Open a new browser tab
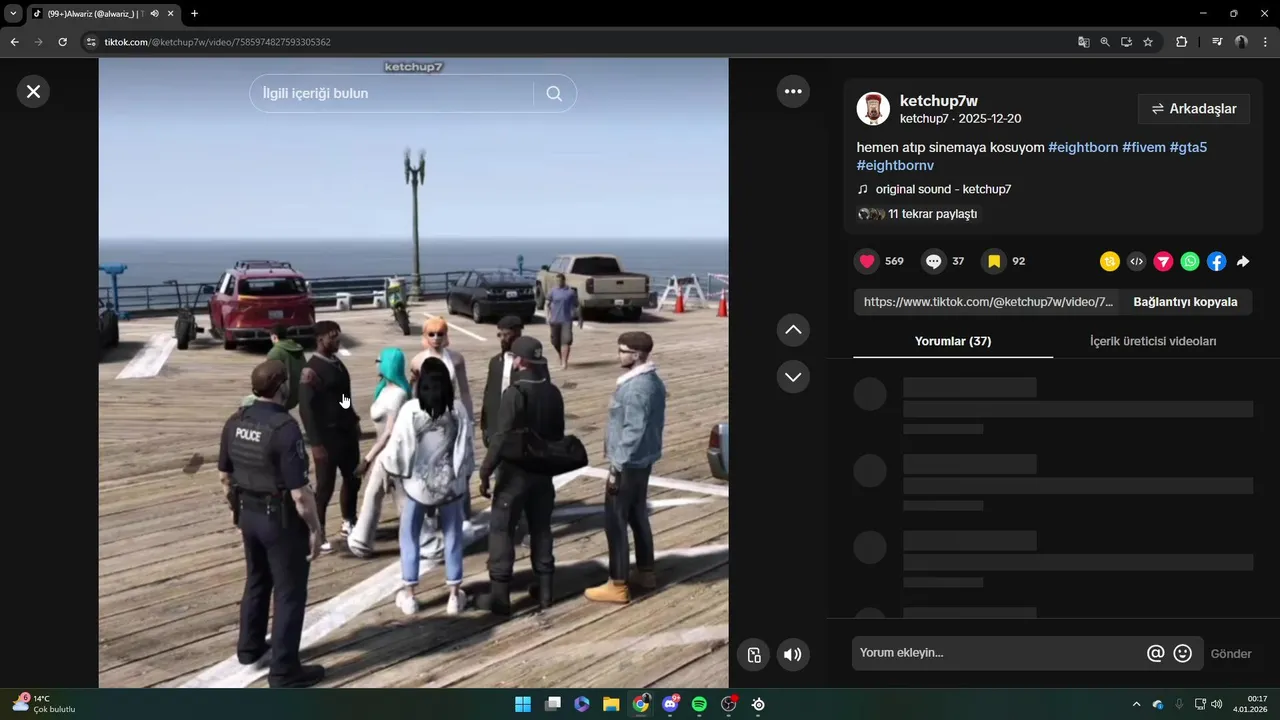This screenshot has height=720, width=1280. [194, 13]
